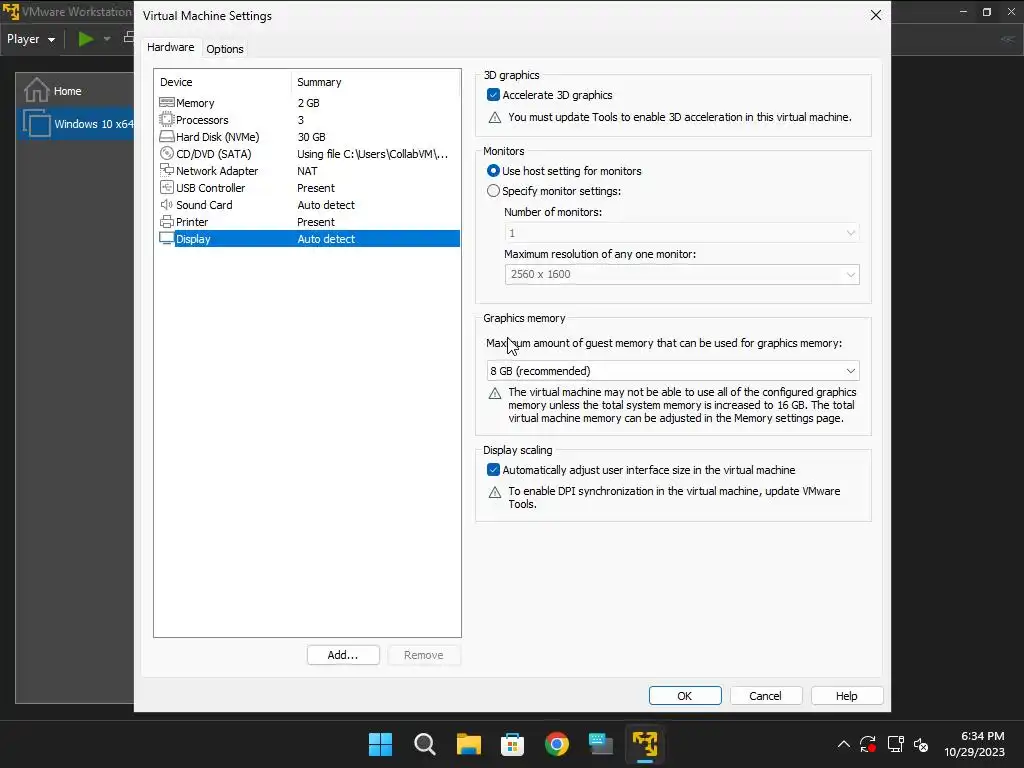Image resolution: width=1024 pixels, height=768 pixels.
Task: Switch to the Hardware tab
Action: [170, 47]
